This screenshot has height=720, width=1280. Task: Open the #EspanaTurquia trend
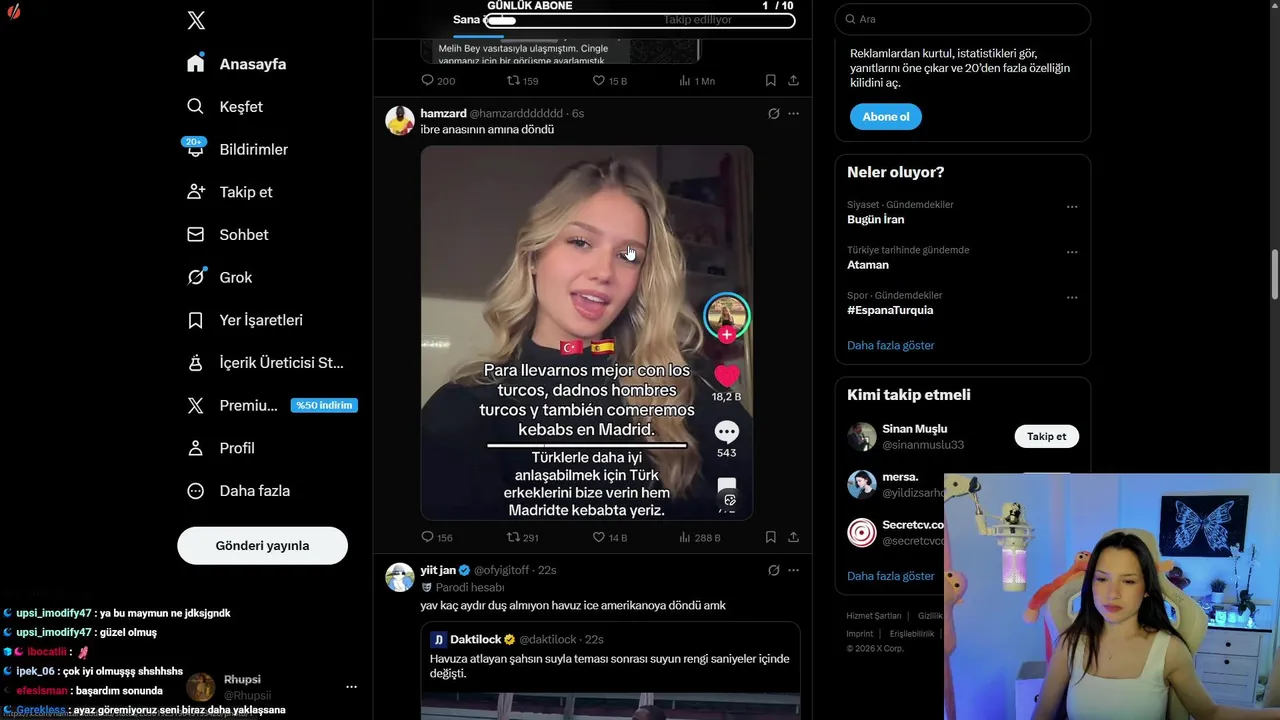(890, 310)
